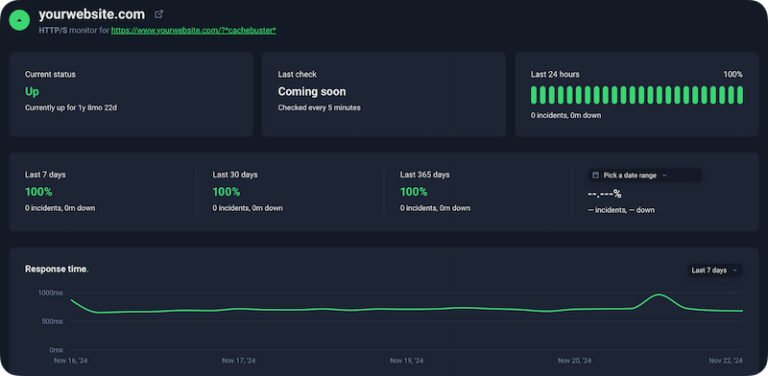Click the green Up current status text

[32, 92]
